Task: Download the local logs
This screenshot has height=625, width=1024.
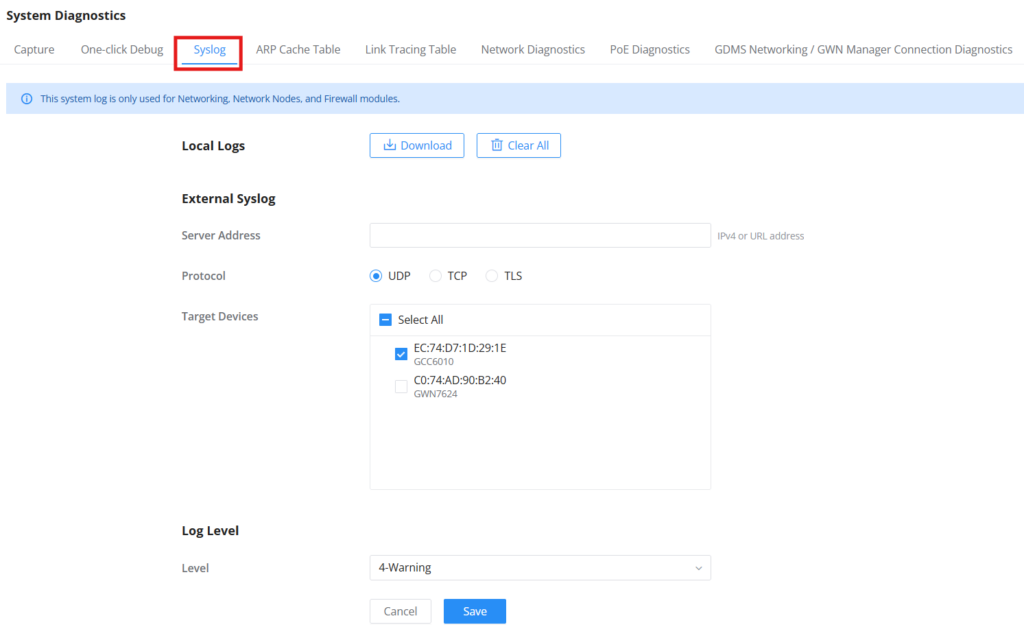Action: 417,146
